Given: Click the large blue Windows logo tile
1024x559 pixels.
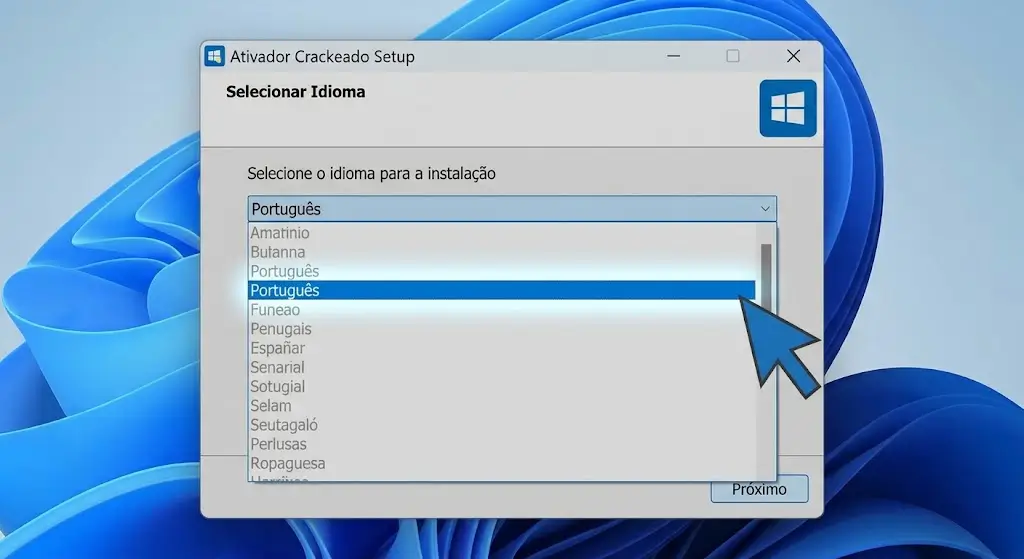Looking at the screenshot, I should click(x=788, y=108).
